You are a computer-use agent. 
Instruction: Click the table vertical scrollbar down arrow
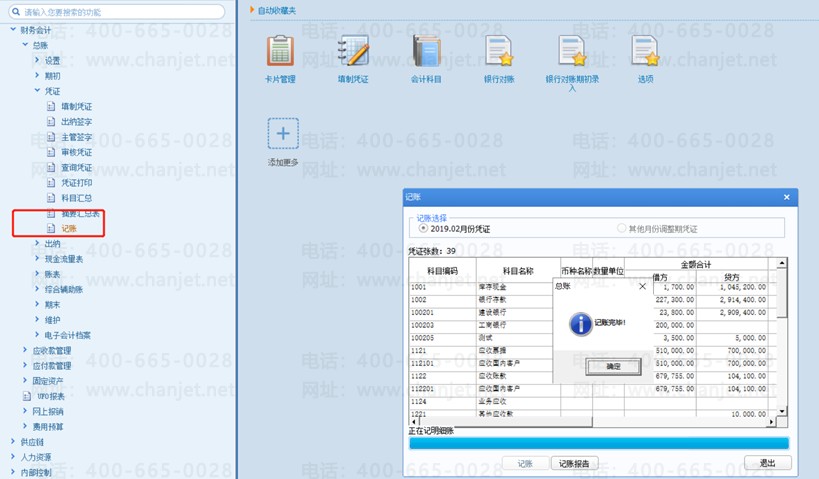(782, 411)
